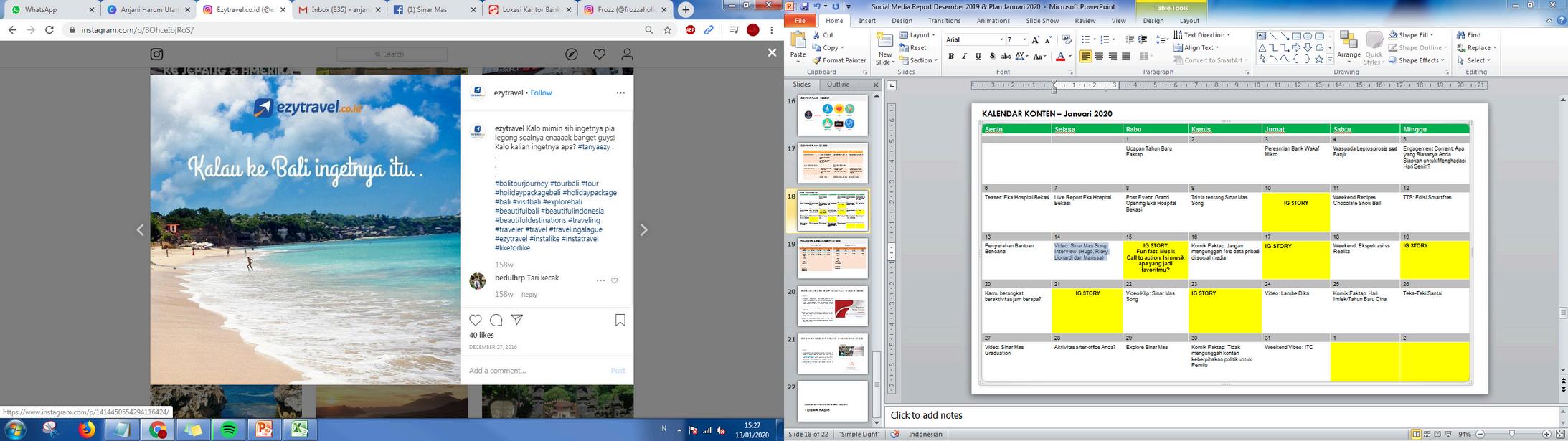Set Align Text Left in Paragraph group
The width and height of the screenshot is (1568, 441).
(1085, 56)
